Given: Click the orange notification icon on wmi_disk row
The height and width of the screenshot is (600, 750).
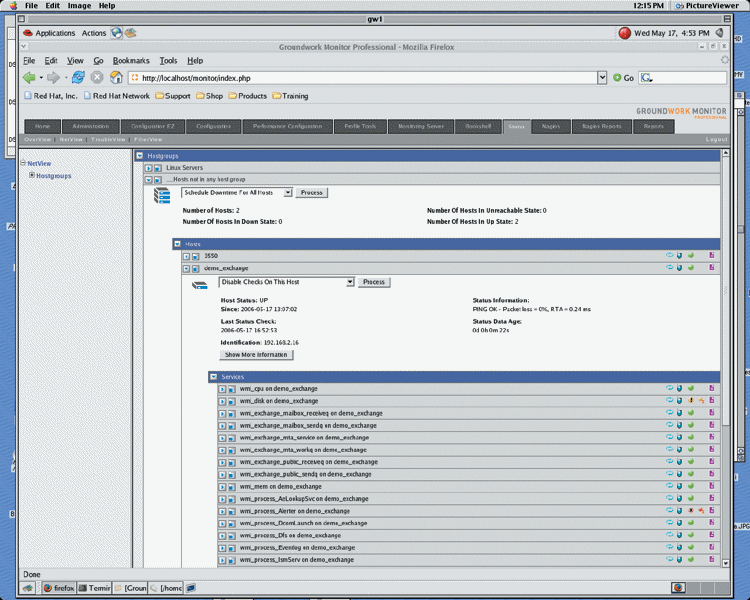Looking at the screenshot, I should 701,400.
